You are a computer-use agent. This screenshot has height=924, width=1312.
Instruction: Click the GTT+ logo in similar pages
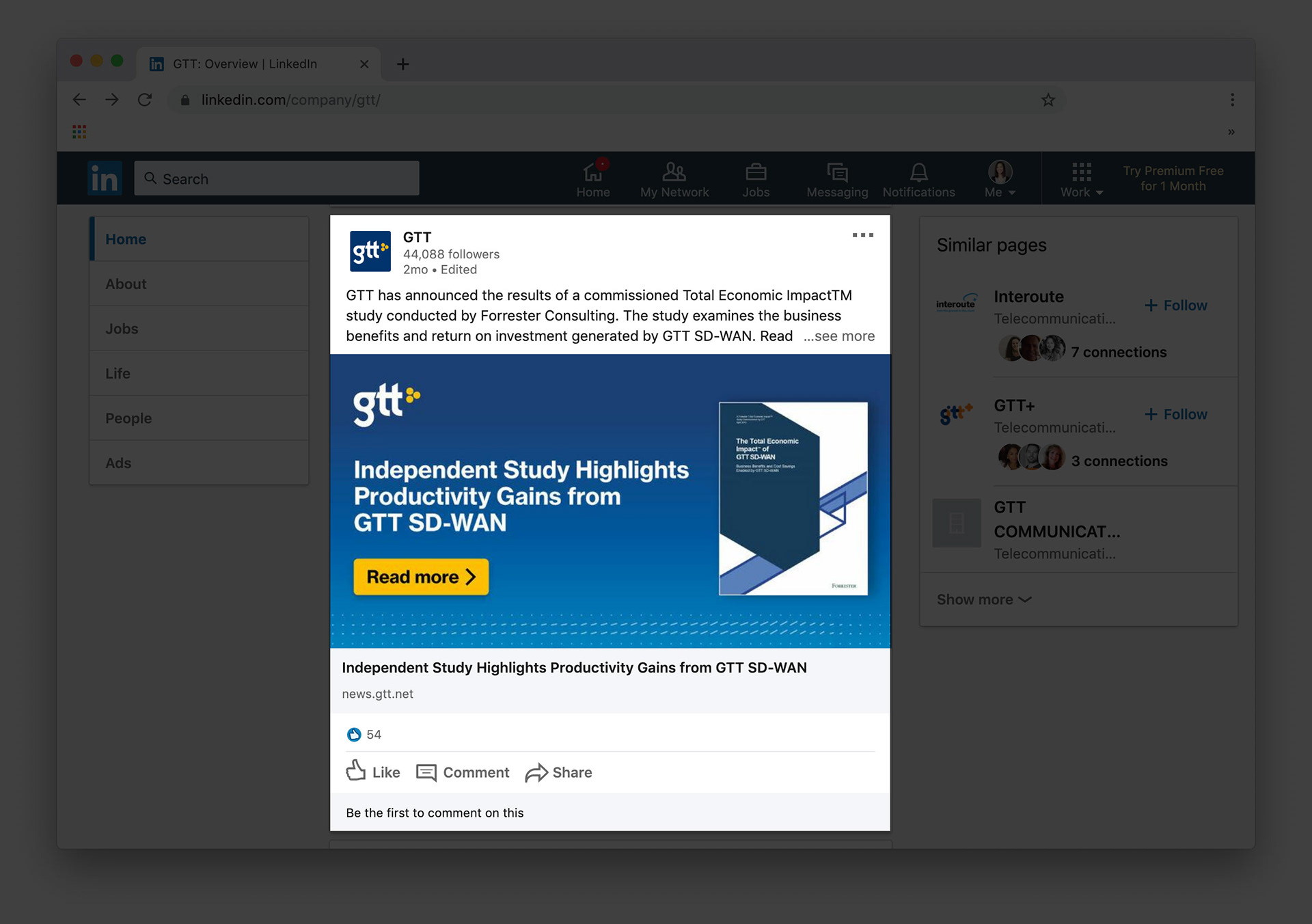(956, 414)
